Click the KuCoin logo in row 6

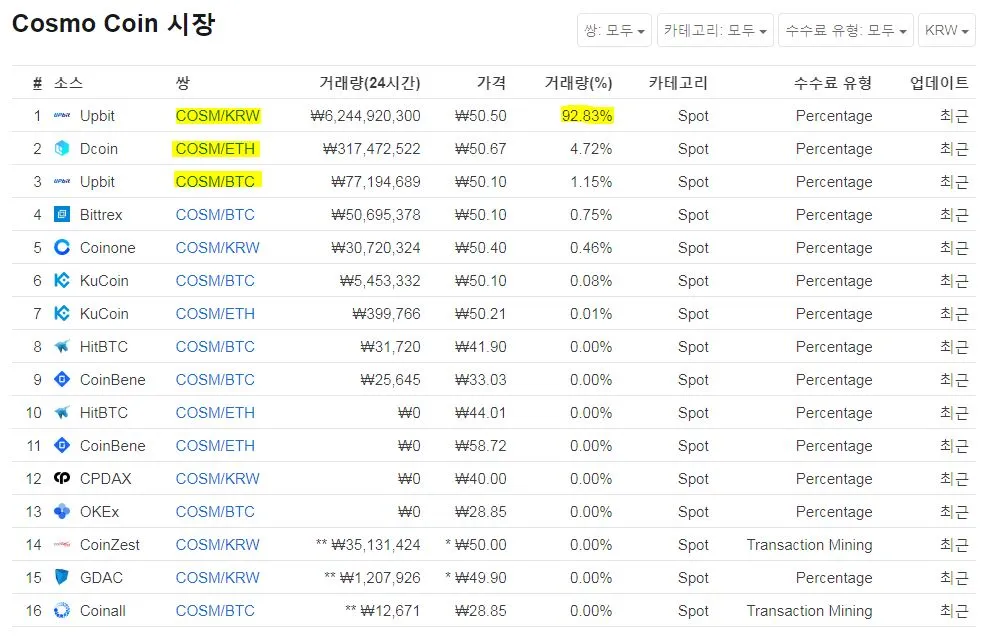tap(62, 280)
